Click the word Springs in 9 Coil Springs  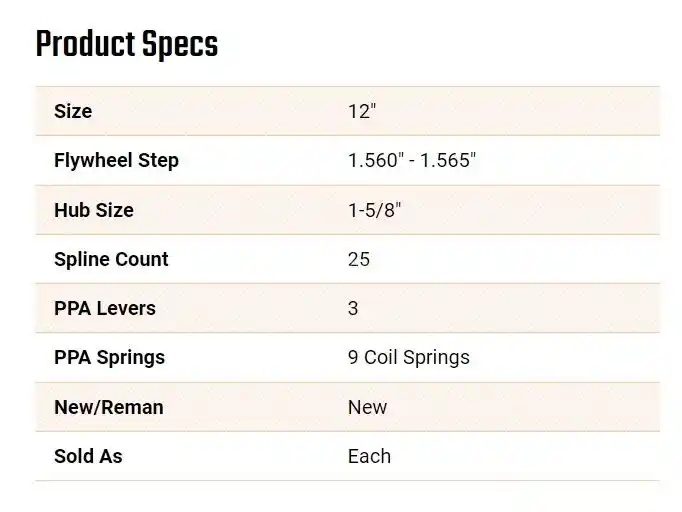click(x=436, y=358)
